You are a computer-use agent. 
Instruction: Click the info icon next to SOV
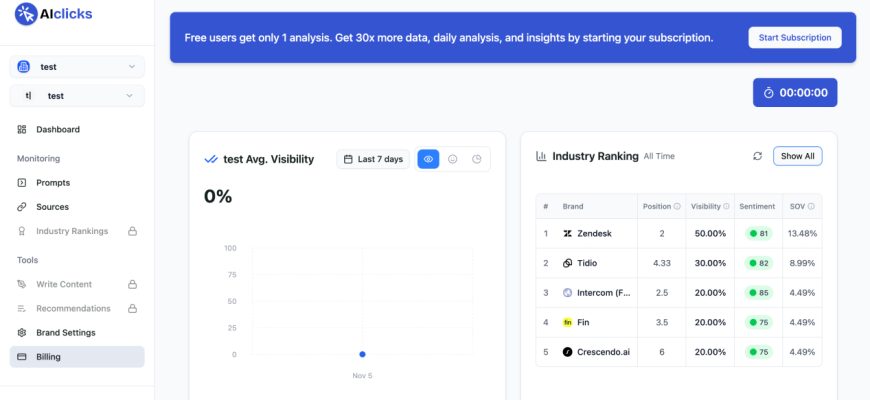(x=811, y=207)
